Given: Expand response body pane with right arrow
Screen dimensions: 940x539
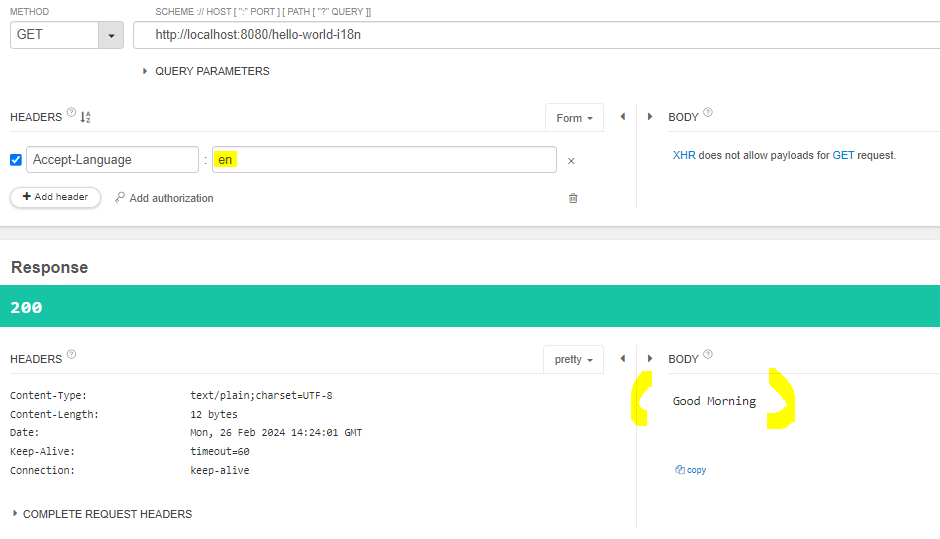Looking at the screenshot, I should [650, 359].
